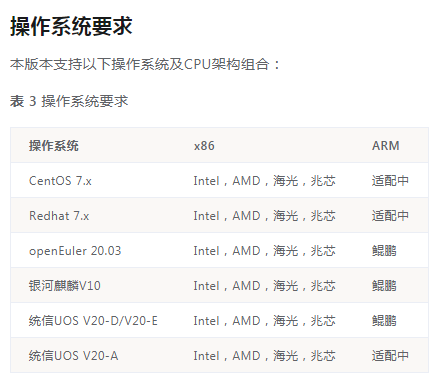Screen dimensions: 445x385
Task: Click x86 value in openEuler 20.03 row
Action: pos(264,251)
